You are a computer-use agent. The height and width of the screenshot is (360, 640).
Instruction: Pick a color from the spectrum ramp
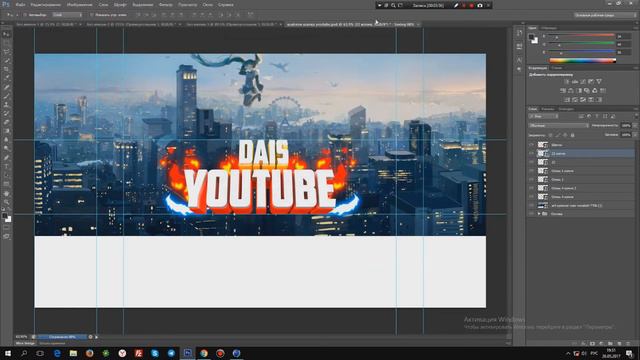[x=583, y=61]
